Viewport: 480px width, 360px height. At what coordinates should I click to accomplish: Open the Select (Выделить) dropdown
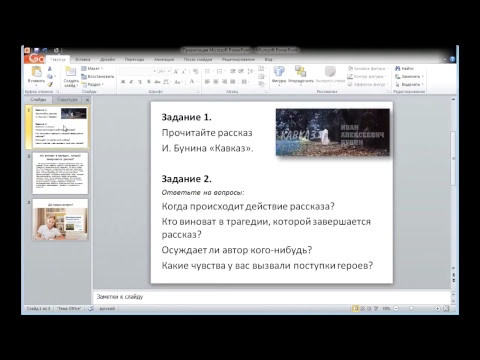409,84
